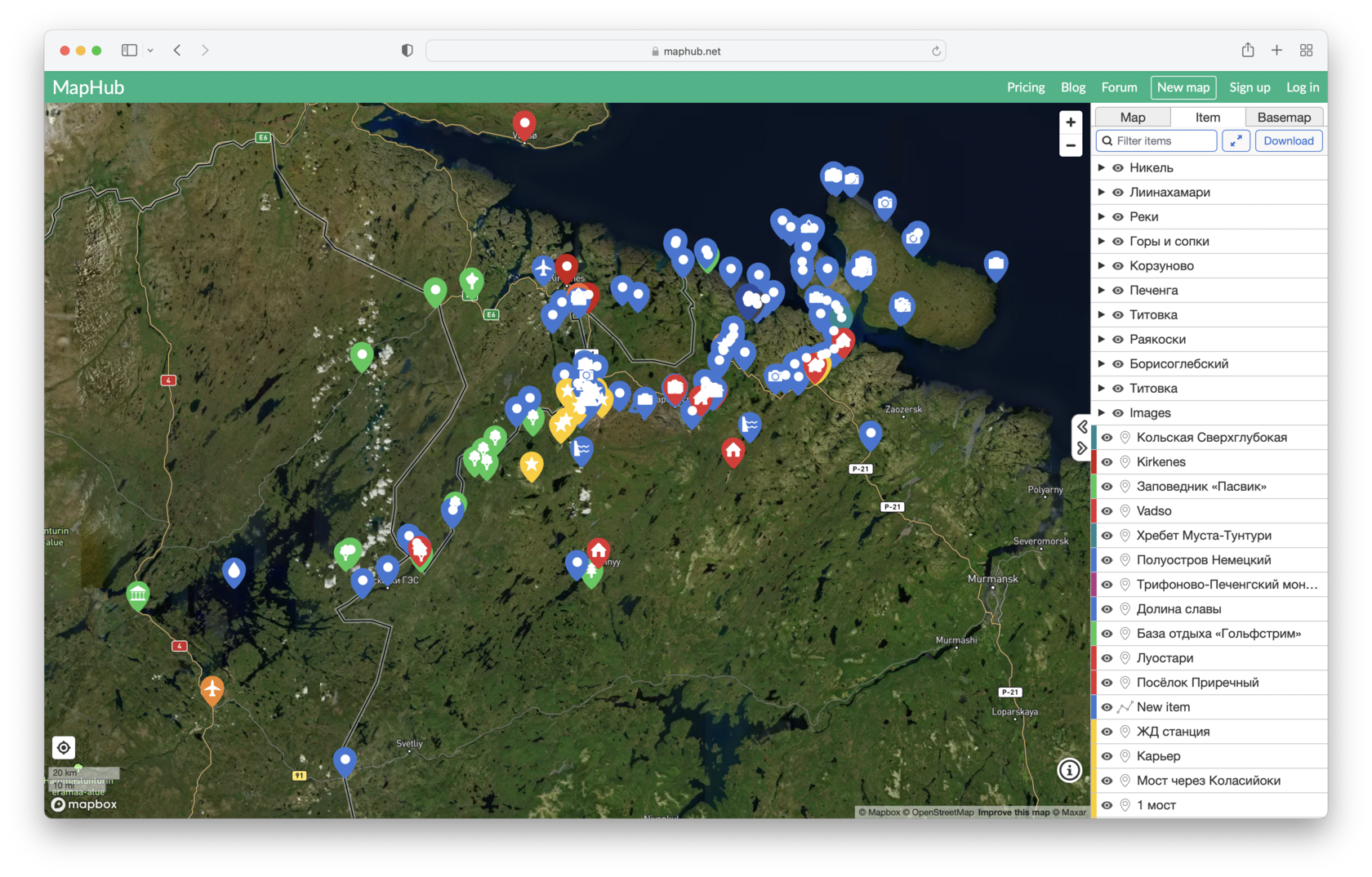Reload the page with the refresh icon

coord(936,51)
